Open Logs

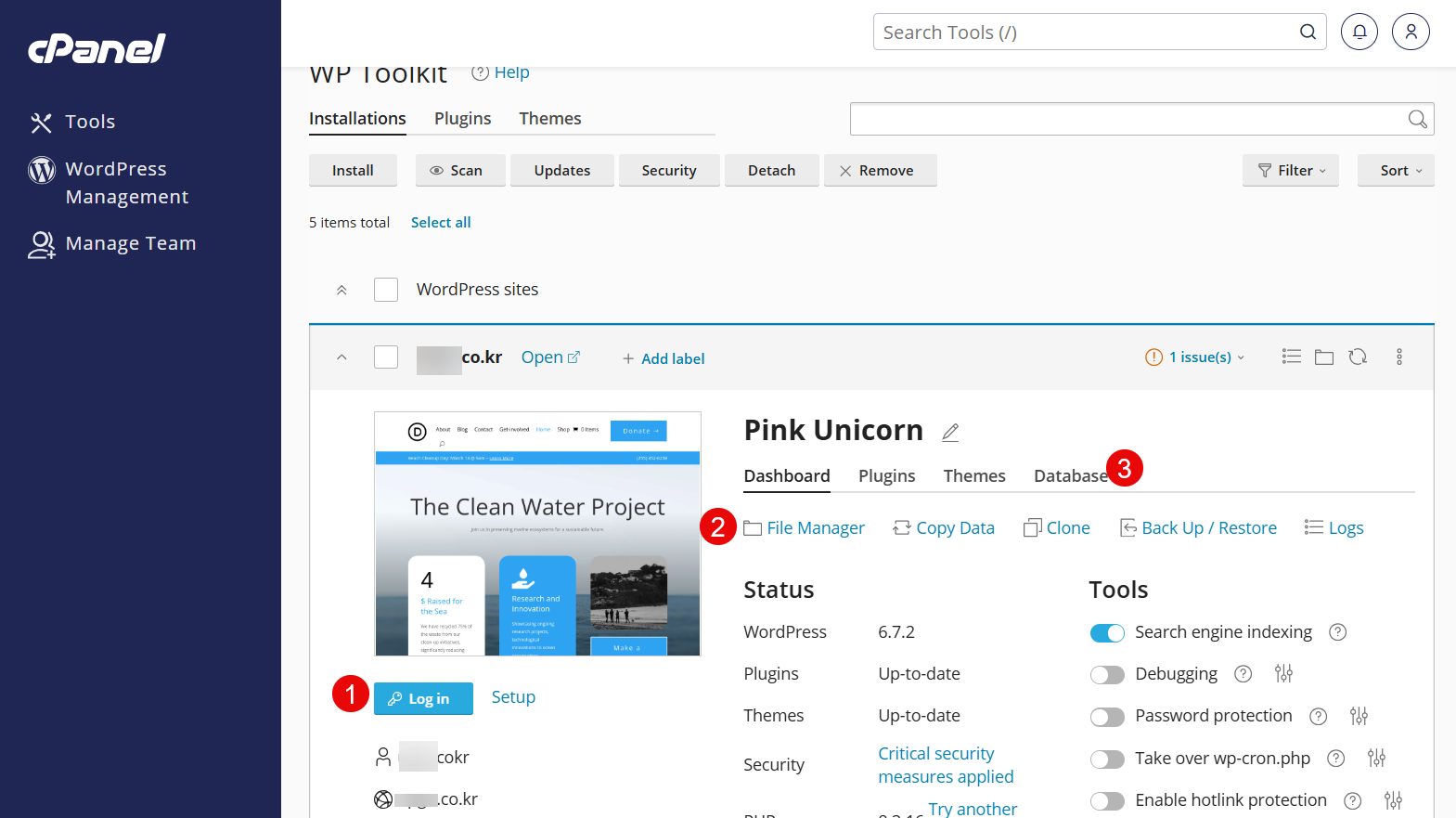click(x=1334, y=528)
